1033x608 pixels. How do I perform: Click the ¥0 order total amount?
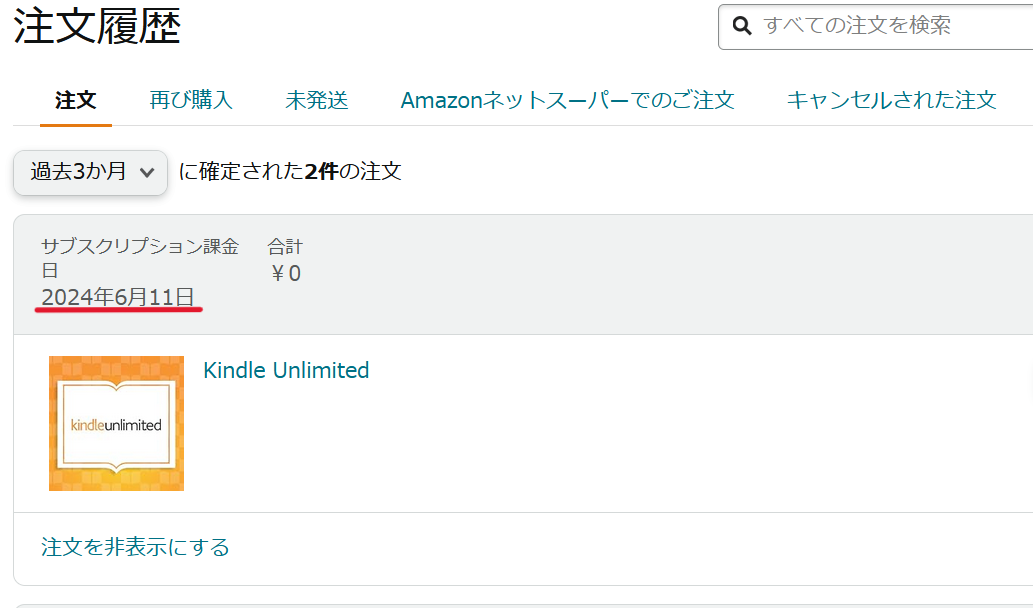point(286,273)
